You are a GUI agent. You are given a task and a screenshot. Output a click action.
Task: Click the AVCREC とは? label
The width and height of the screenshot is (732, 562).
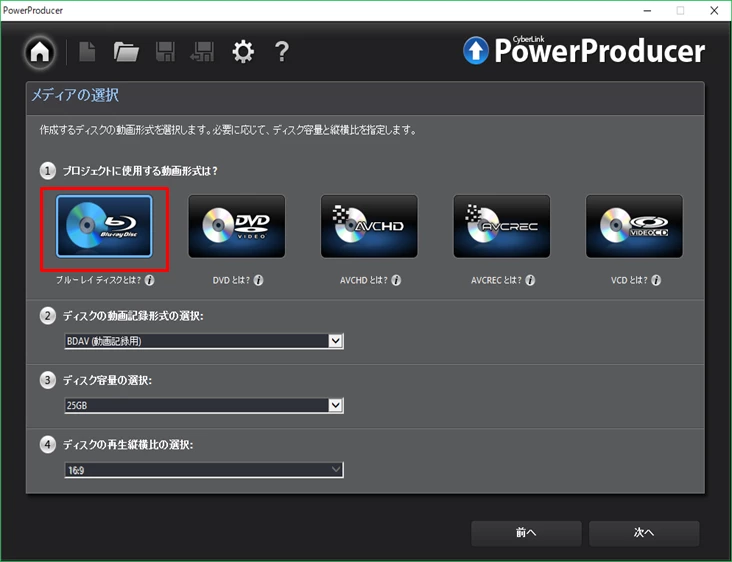496,280
